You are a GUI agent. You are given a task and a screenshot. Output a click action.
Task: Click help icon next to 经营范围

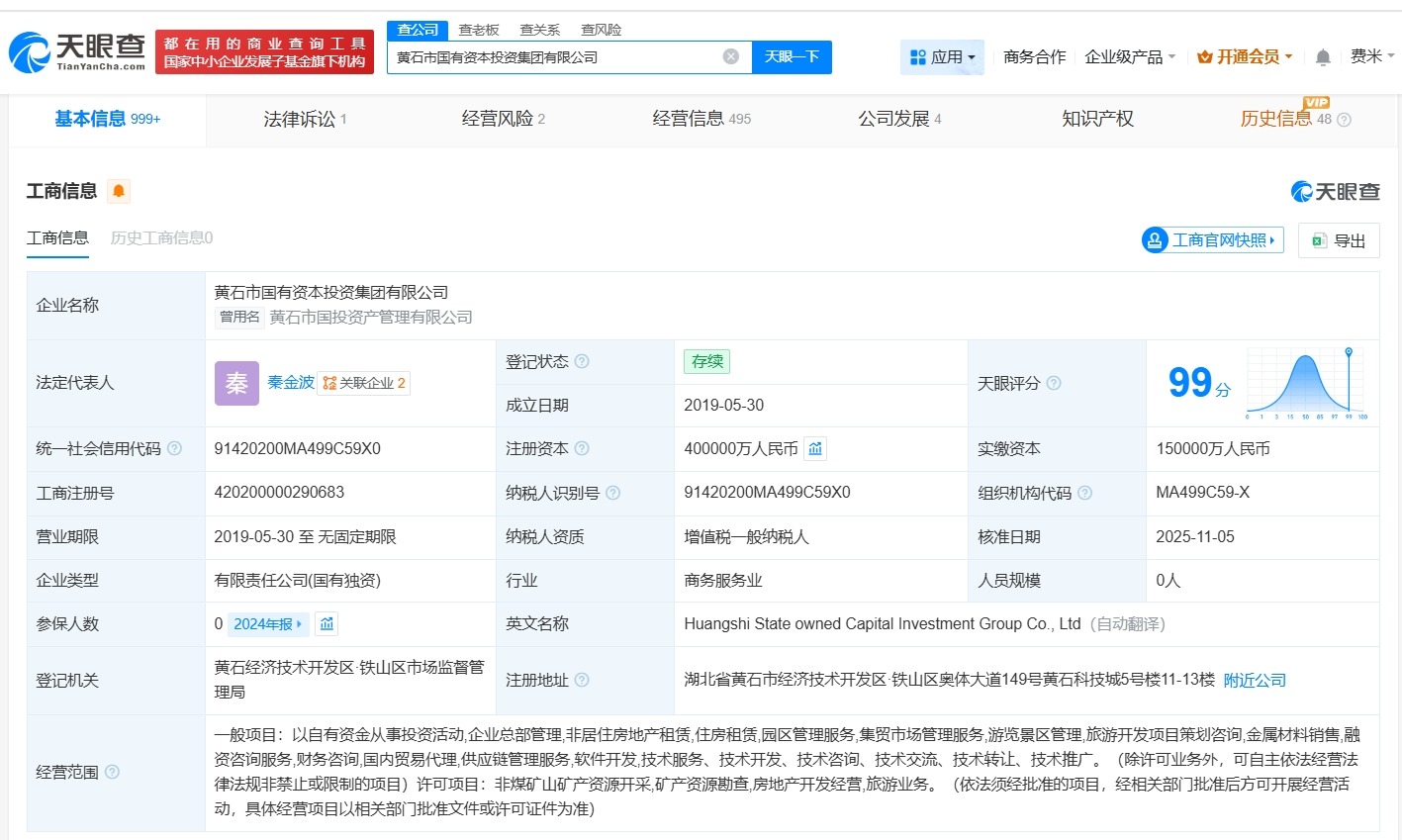click(x=112, y=772)
